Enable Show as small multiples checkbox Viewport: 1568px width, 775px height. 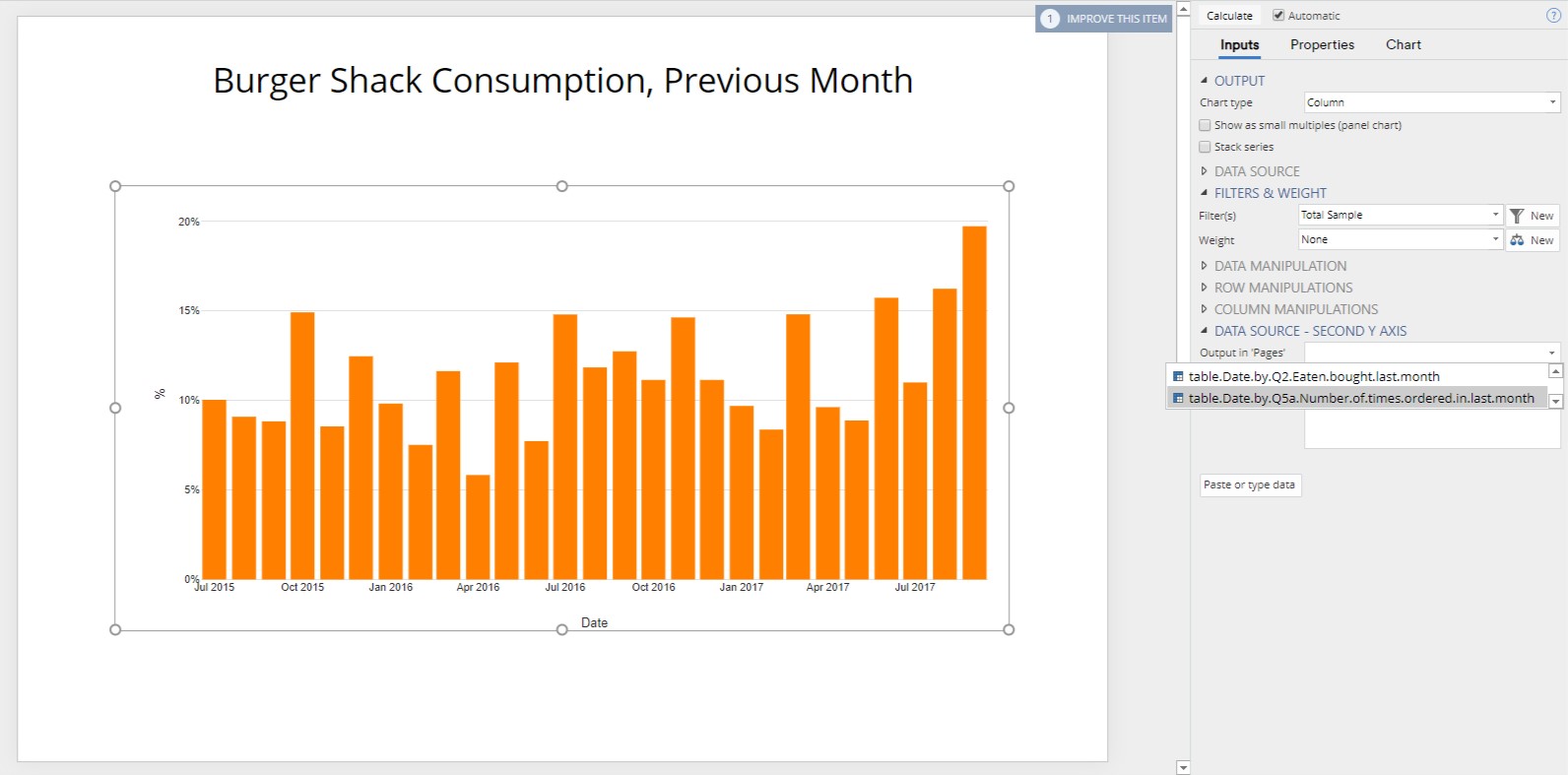(x=1205, y=125)
